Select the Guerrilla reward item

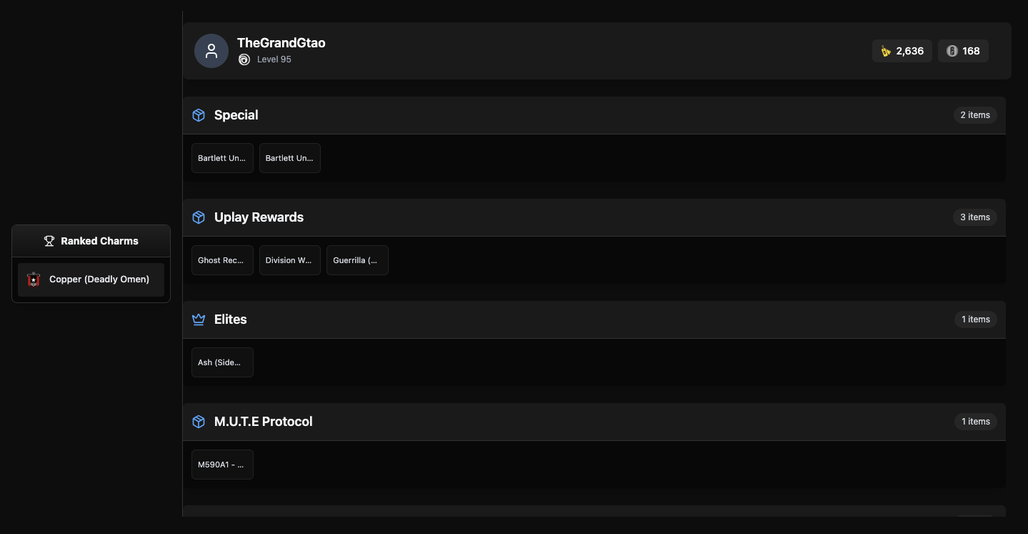(x=357, y=260)
